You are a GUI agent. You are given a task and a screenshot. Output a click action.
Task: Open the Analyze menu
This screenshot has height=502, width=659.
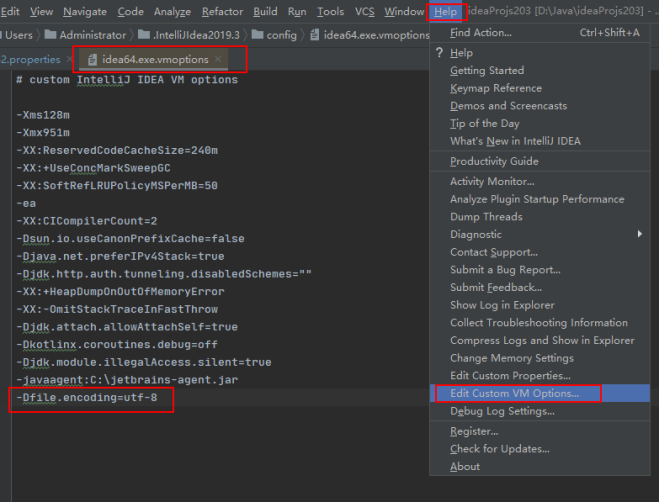(172, 11)
